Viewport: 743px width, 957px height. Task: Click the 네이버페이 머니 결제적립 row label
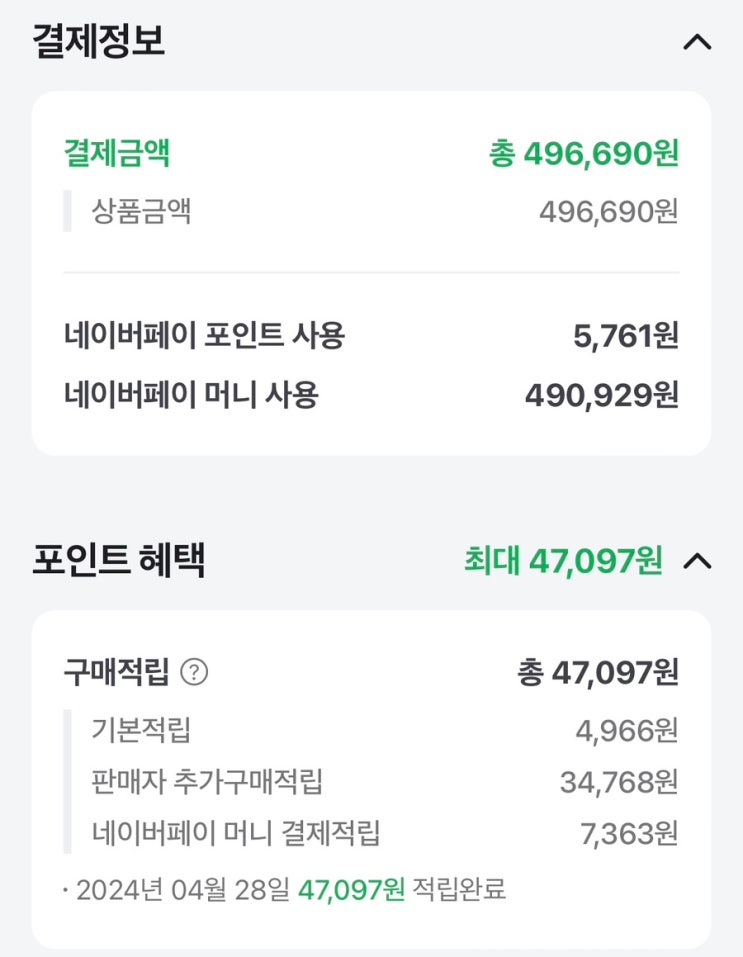point(236,833)
